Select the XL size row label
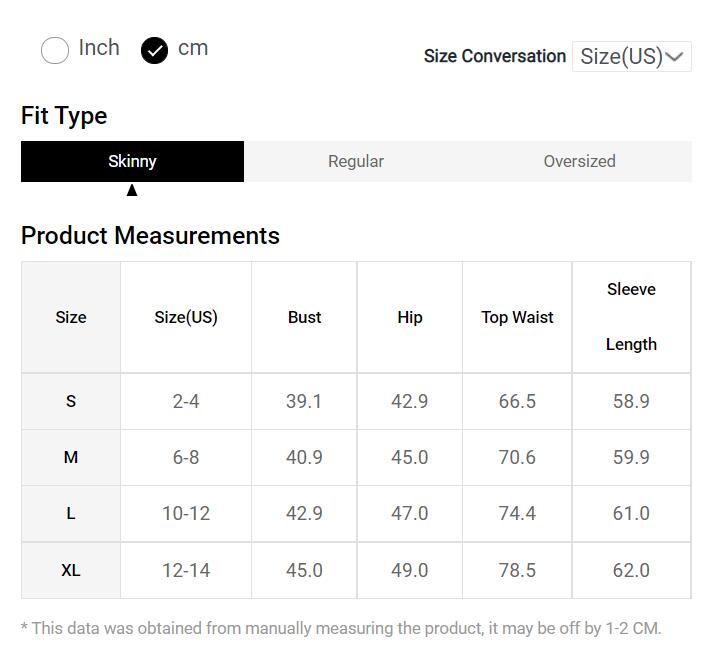716x658 pixels. click(71, 570)
